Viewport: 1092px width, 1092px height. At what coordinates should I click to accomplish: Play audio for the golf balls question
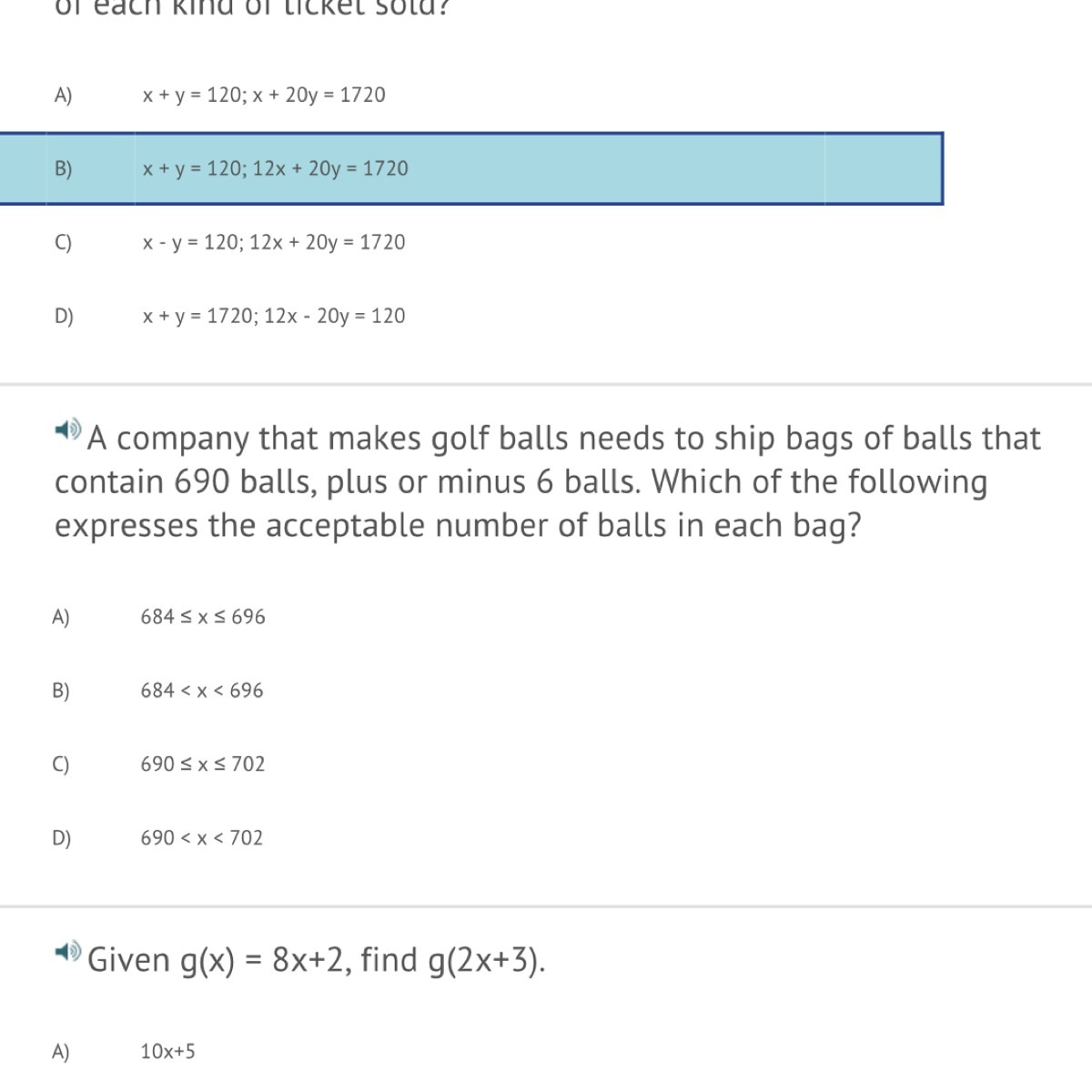(67, 429)
